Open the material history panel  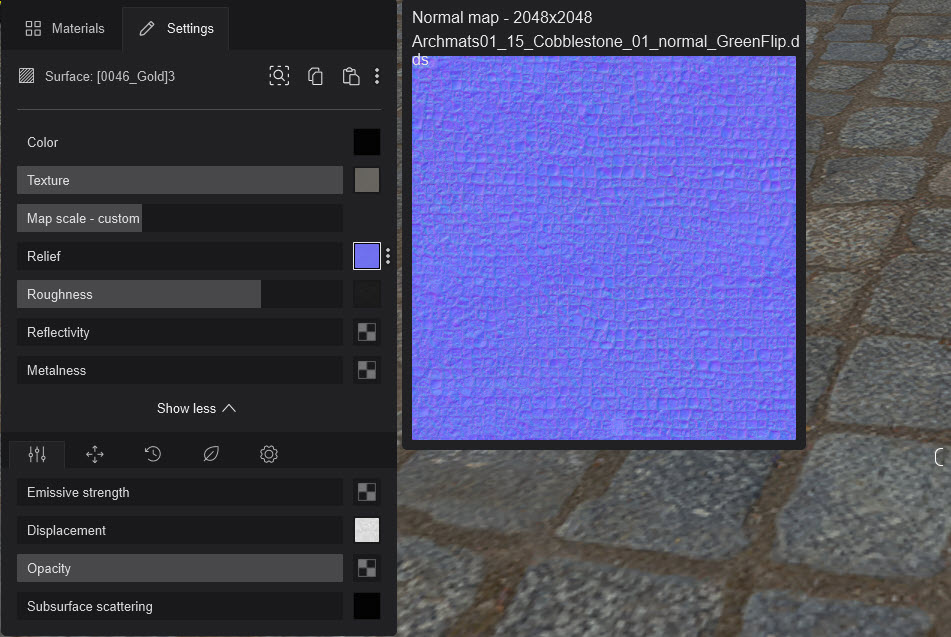click(153, 454)
